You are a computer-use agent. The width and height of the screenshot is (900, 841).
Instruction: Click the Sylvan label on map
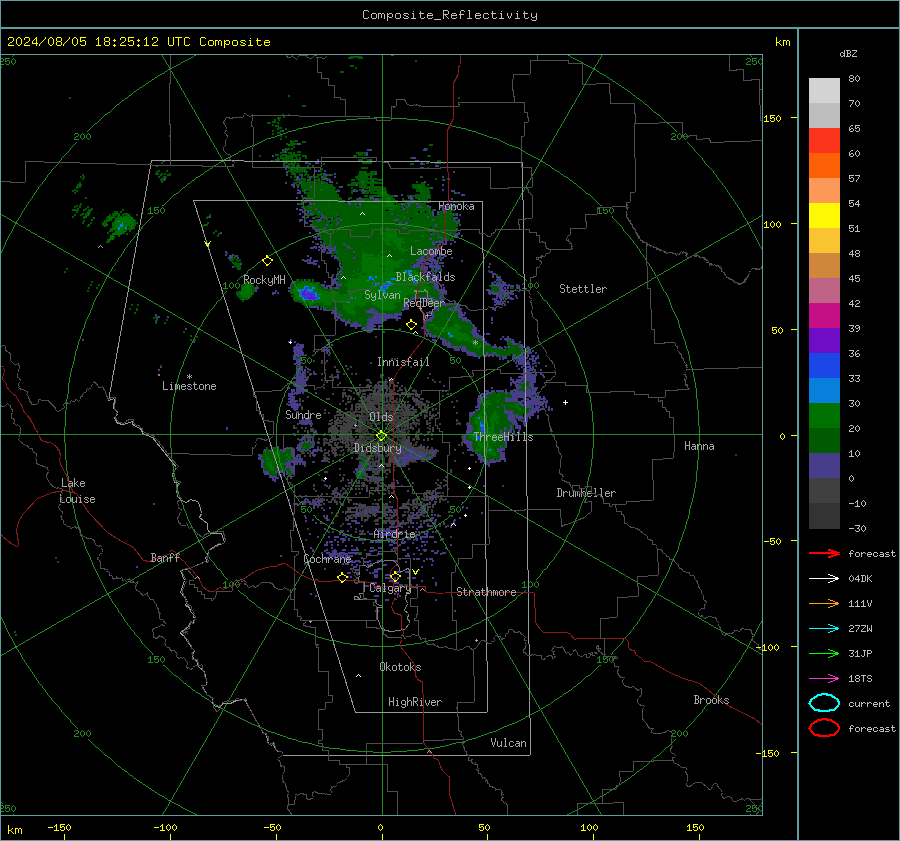click(382, 295)
